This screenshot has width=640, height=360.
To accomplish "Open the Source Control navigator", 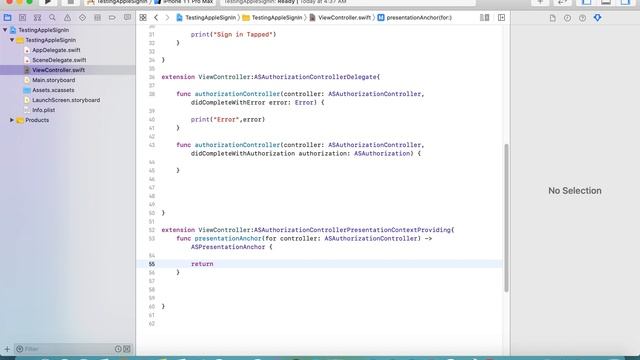I will coord(22,18).
